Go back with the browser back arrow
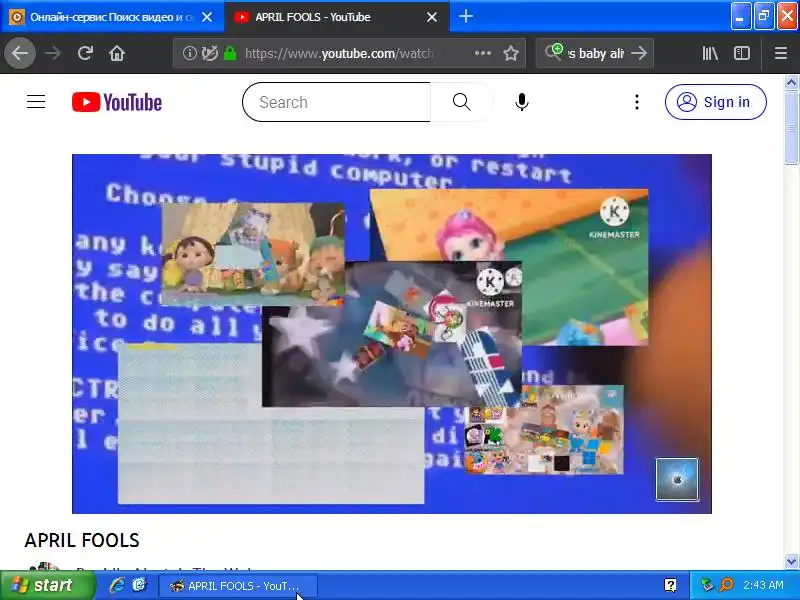 pyautogui.click(x=20, y=53)
